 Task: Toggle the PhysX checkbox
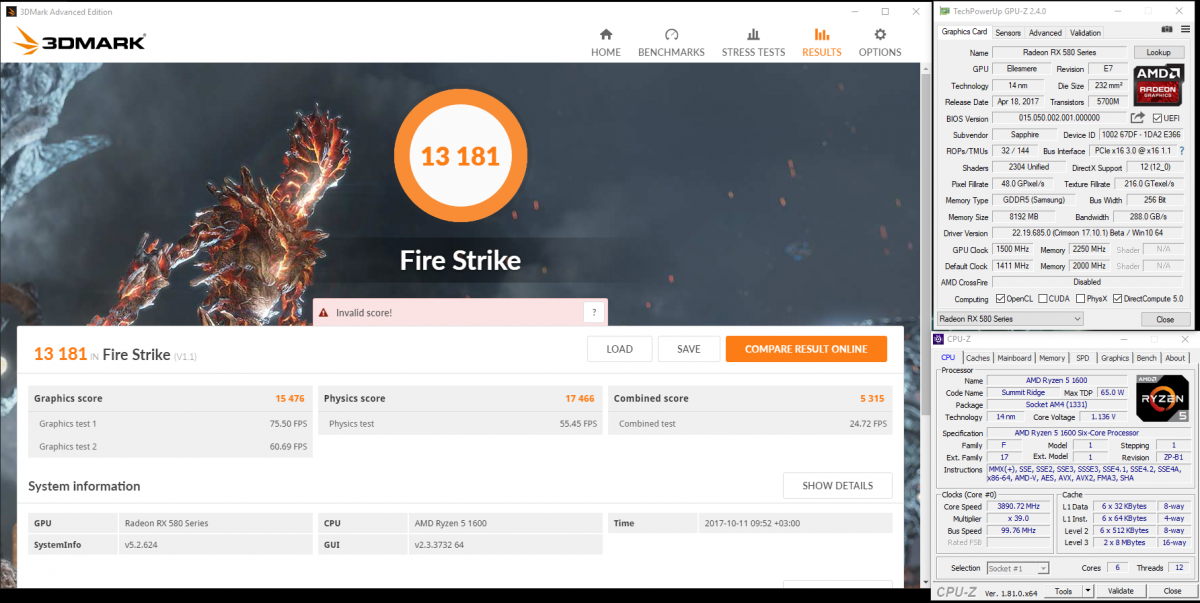(x=1082, y=298)
